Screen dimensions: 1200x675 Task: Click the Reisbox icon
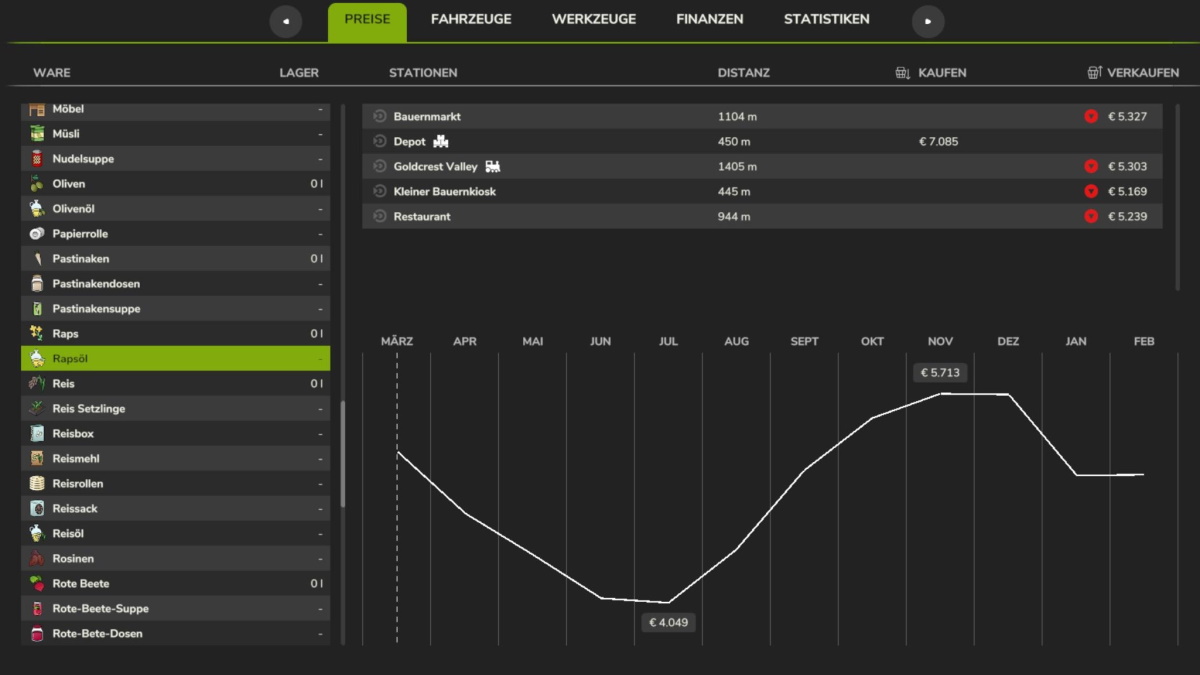37,434
